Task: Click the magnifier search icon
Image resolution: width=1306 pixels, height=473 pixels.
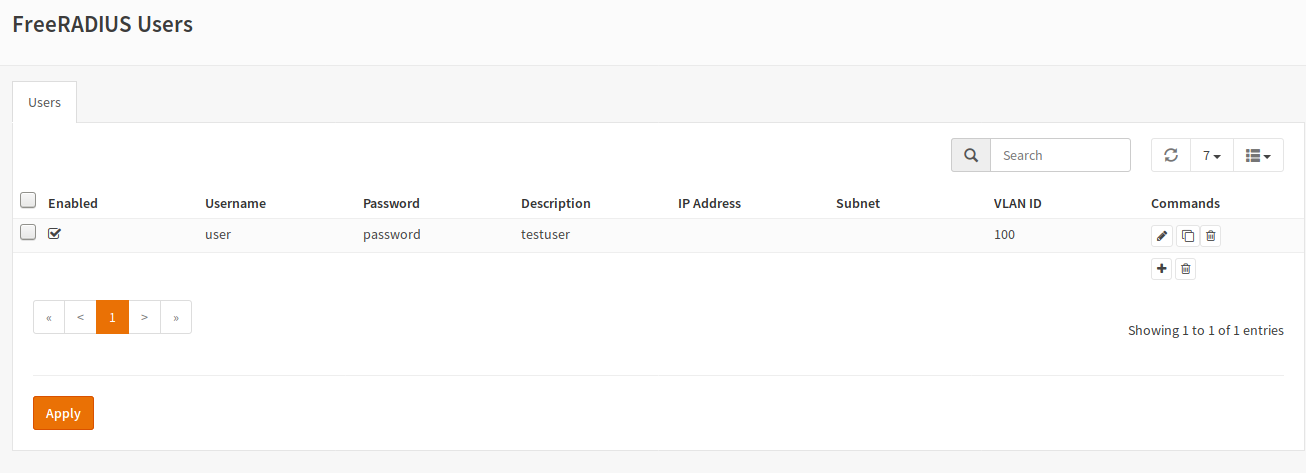Action: click(x=970, y=155)
